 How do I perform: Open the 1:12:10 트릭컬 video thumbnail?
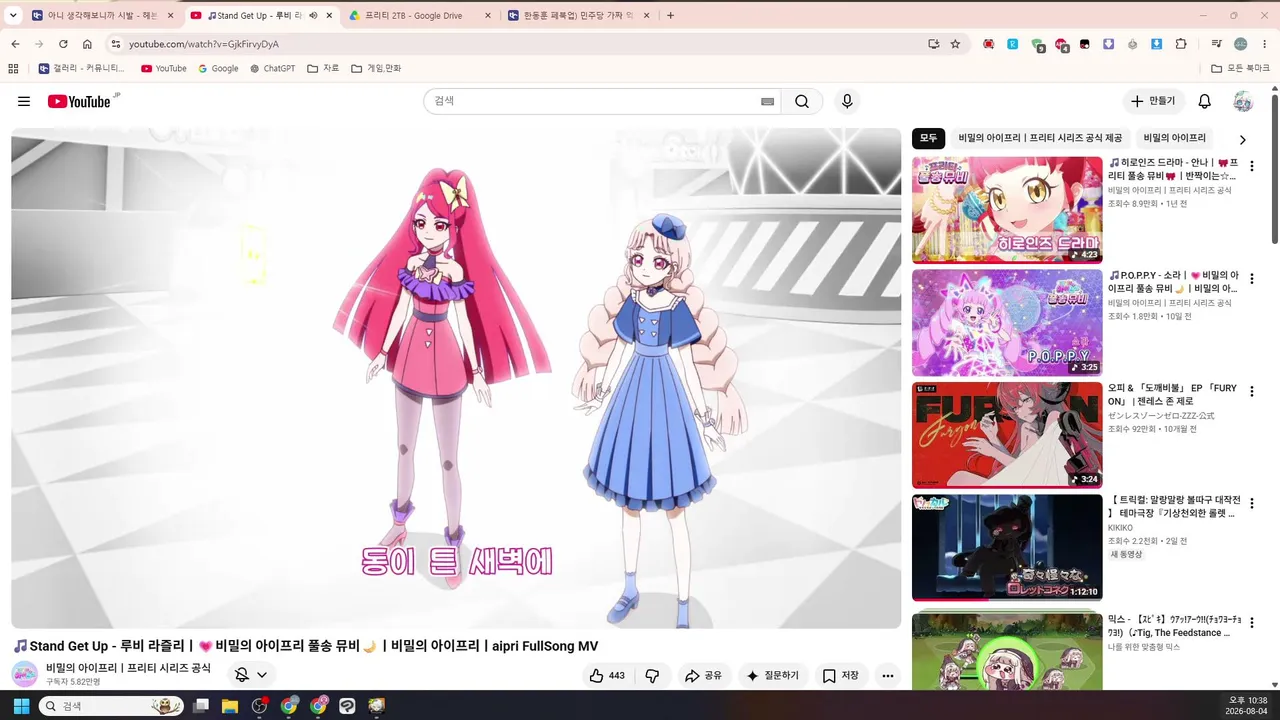[x=1007, y=548]
